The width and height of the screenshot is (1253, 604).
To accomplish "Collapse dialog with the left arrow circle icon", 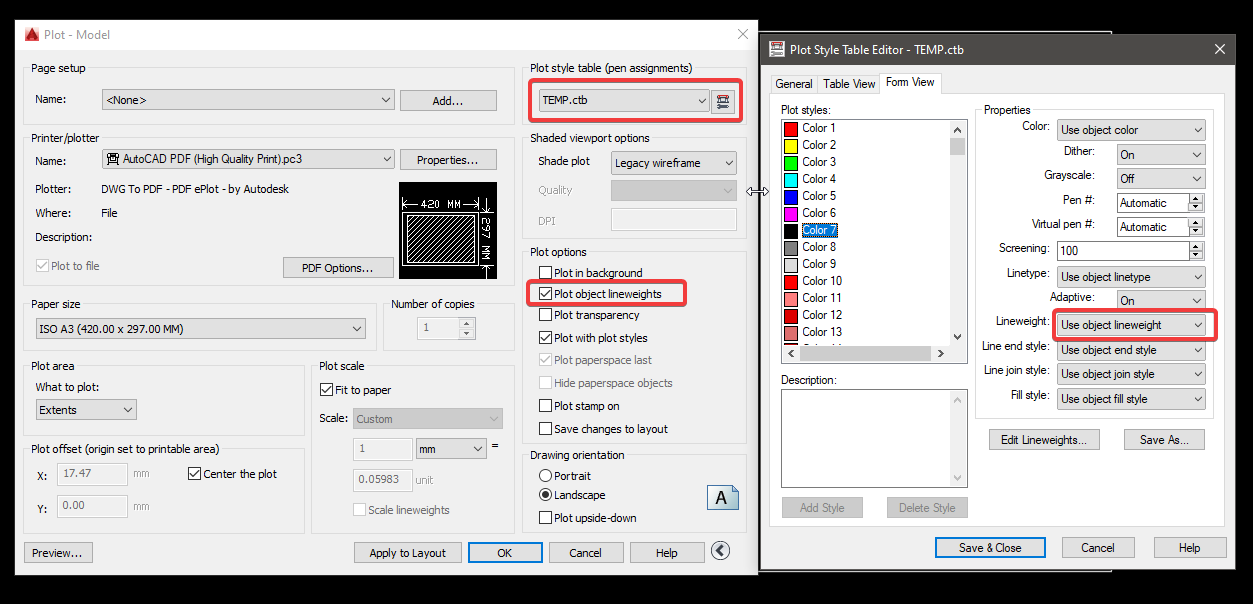I will click(x=720, y=551).
